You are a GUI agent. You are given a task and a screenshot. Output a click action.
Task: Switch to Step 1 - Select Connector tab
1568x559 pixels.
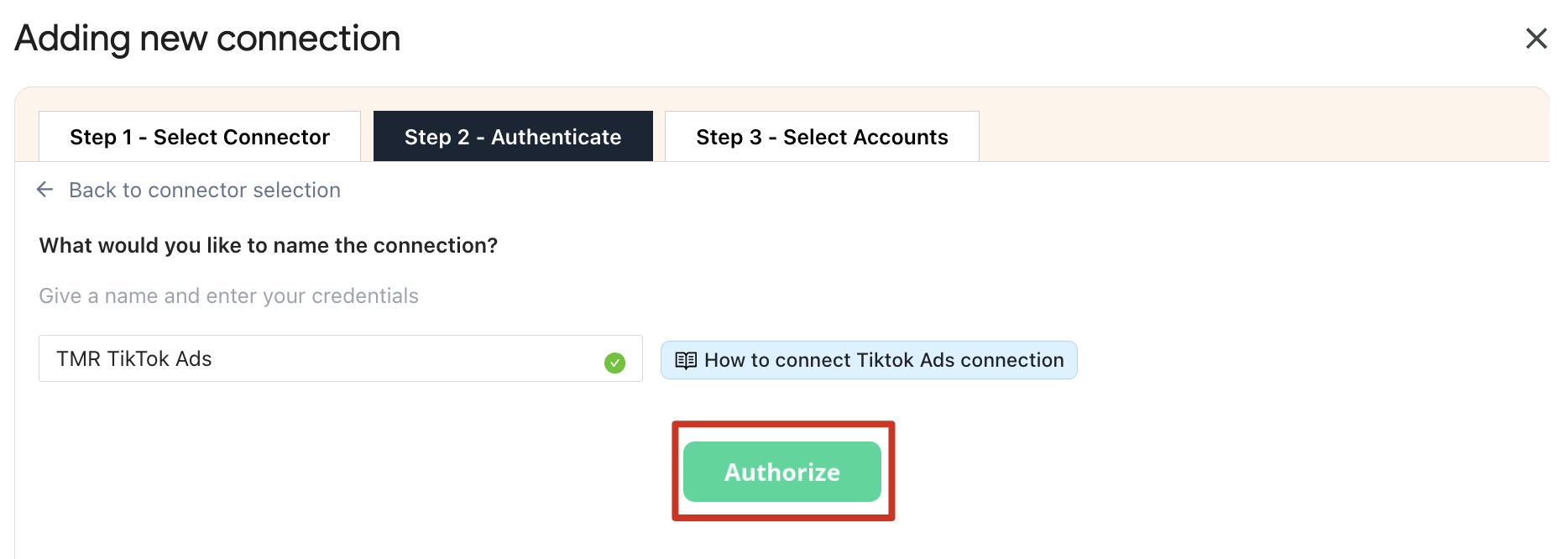(x=200, y=137)
